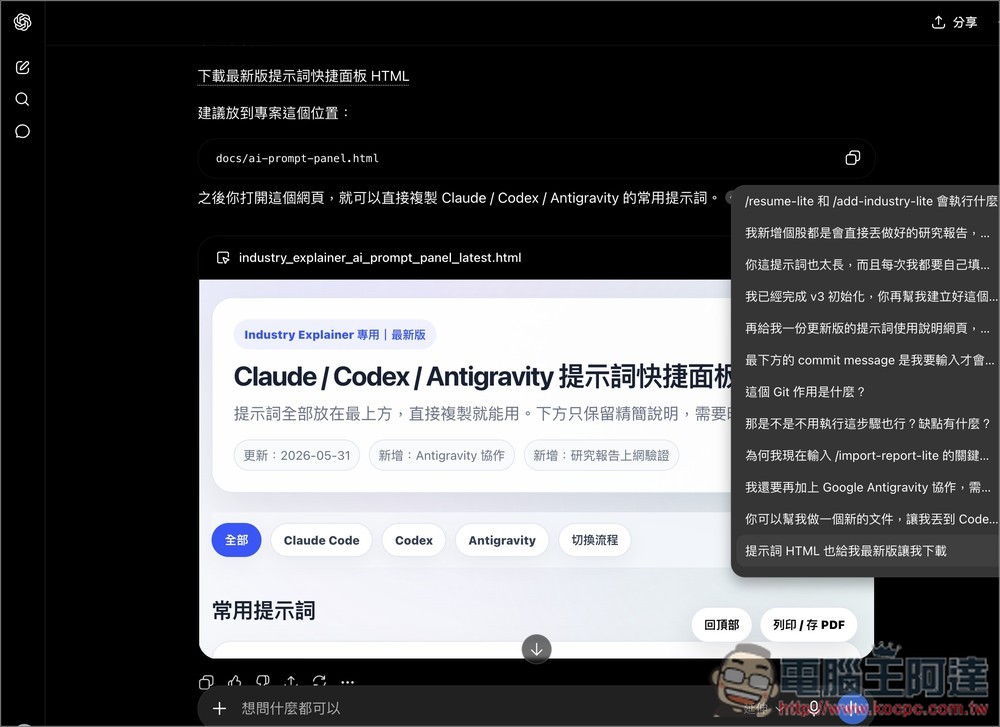Click the 回頂部 button
This screenshot has height=727, width=1000.
pyautogui.click(x=721, y=625)
